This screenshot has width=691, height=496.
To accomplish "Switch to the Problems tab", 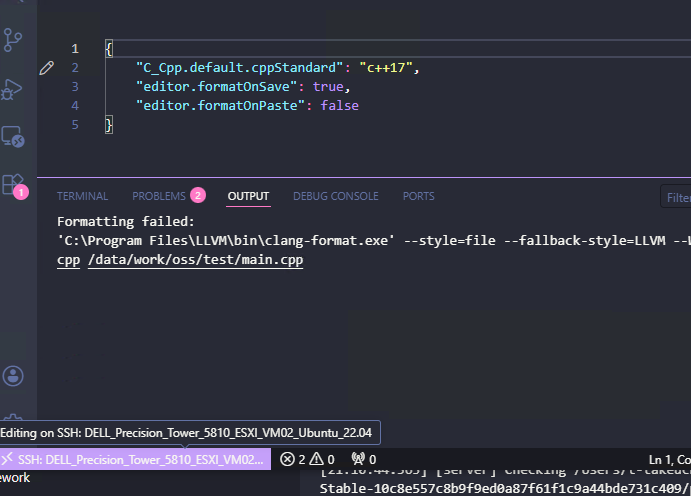I will click(160, 196).
